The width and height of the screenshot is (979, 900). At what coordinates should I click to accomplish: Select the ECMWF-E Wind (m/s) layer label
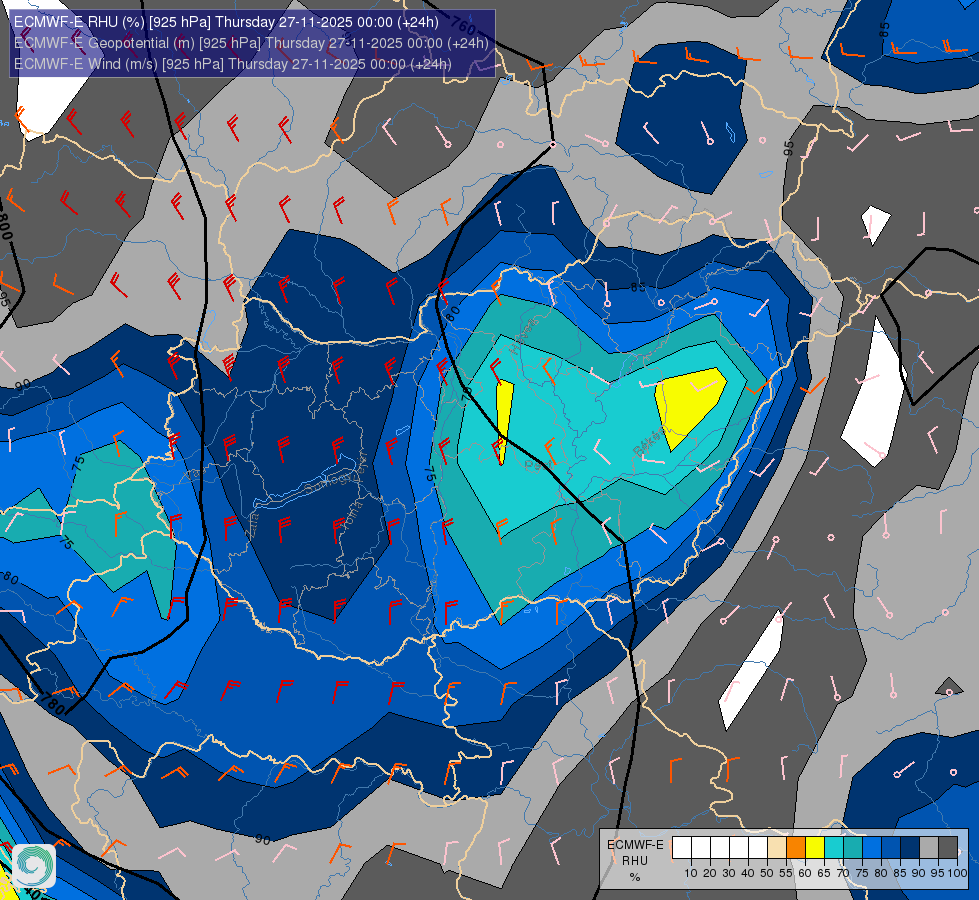pyautogui.click(x=232, y=64)
